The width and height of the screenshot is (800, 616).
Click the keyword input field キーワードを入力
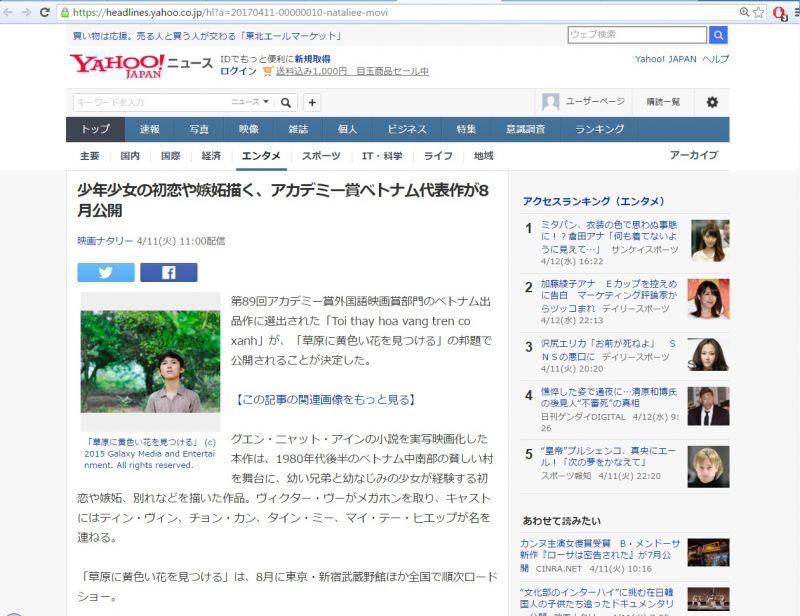click(150, 102)
